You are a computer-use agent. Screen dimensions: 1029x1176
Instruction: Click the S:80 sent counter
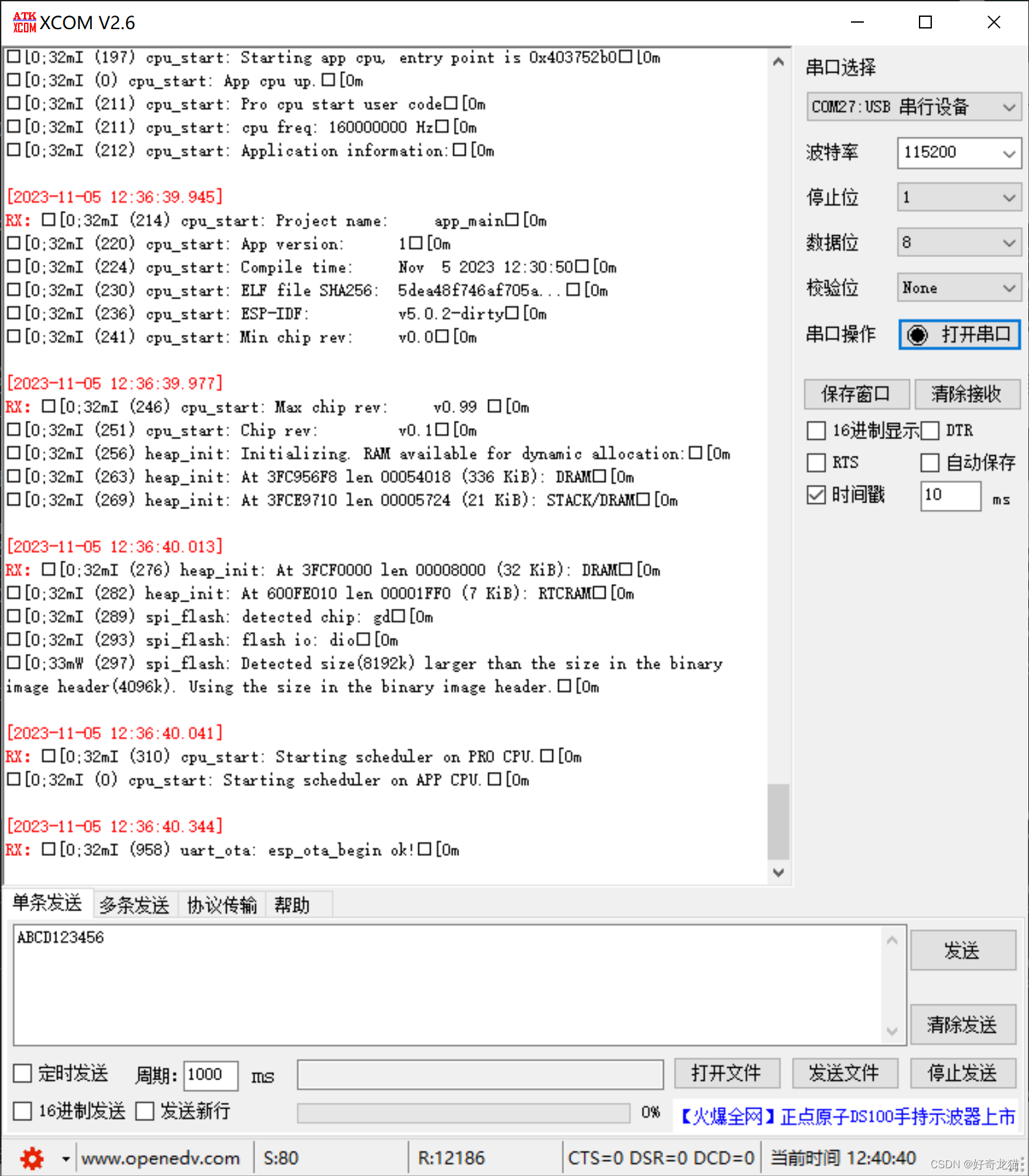coord(280,1158)
